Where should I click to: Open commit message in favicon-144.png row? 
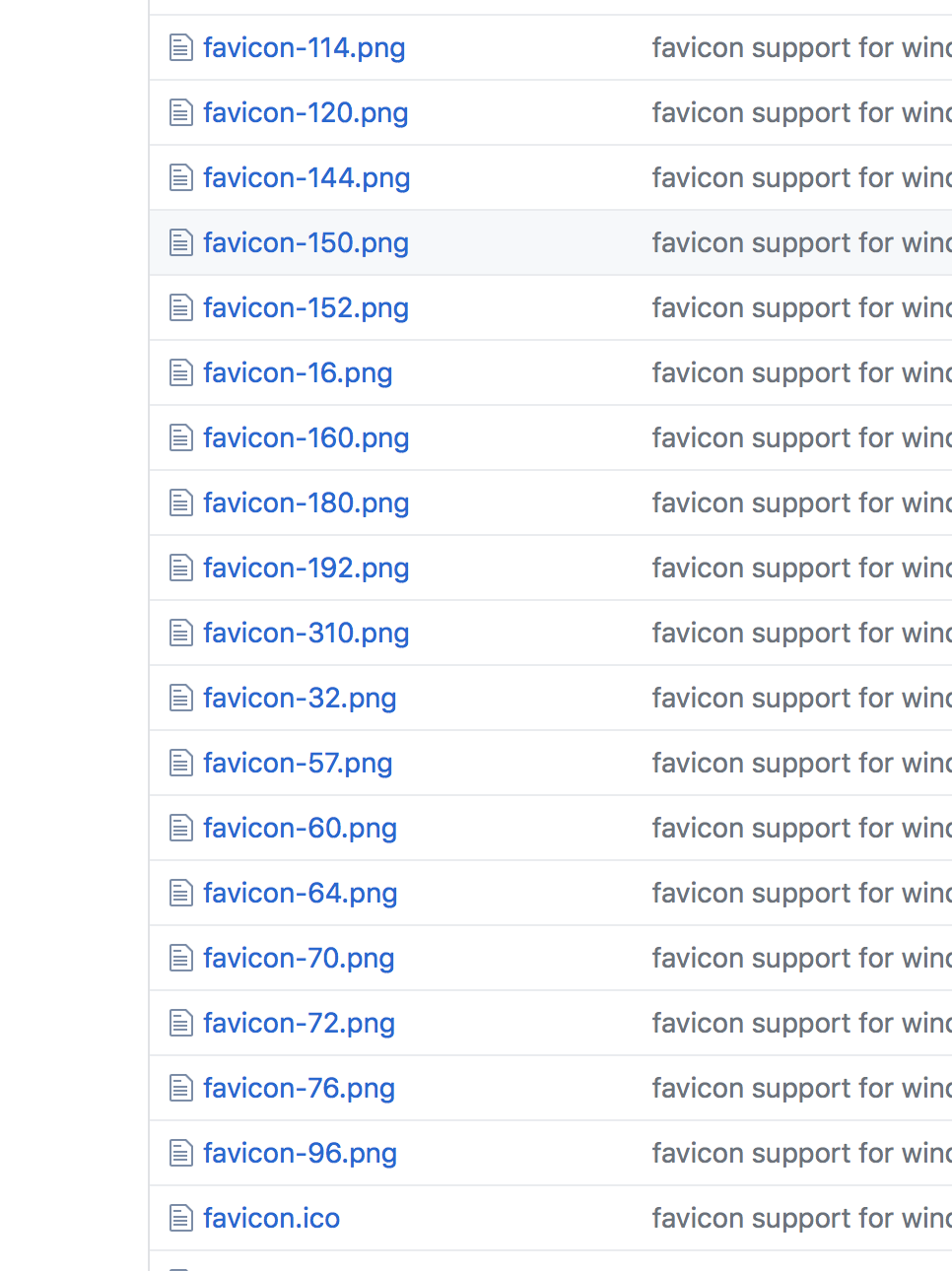click(801, 177)
